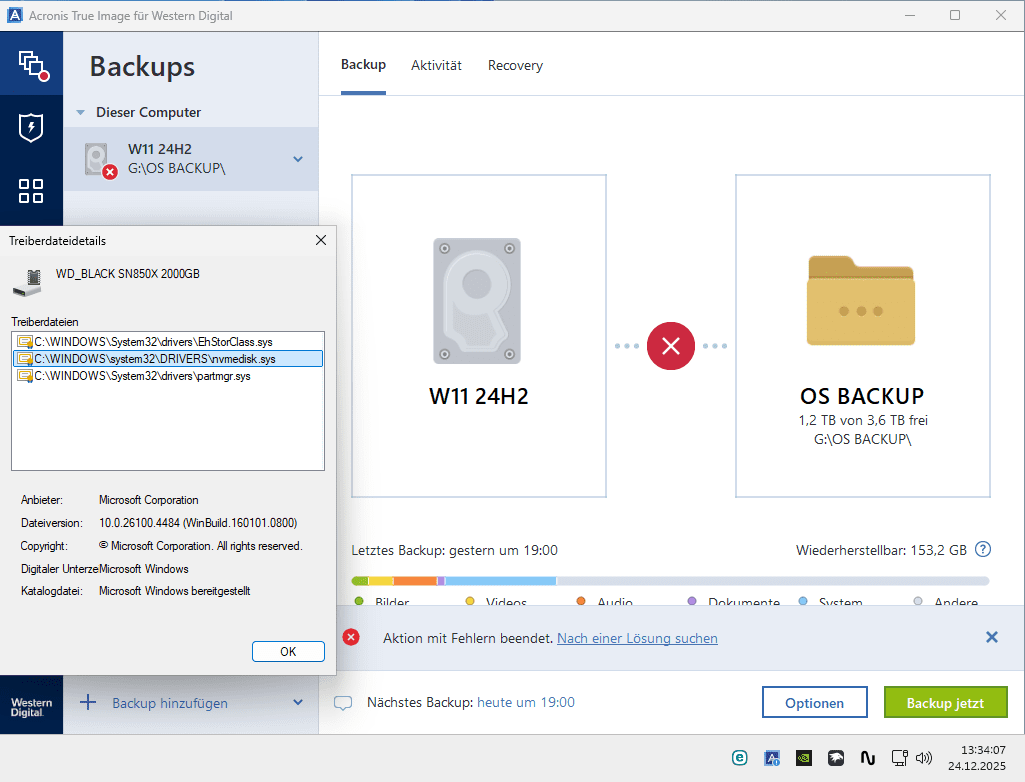Viewport: 1025px width, 782px height.
Task: Open Acronis tray icon in taskbar
Action: pos(771,758)
